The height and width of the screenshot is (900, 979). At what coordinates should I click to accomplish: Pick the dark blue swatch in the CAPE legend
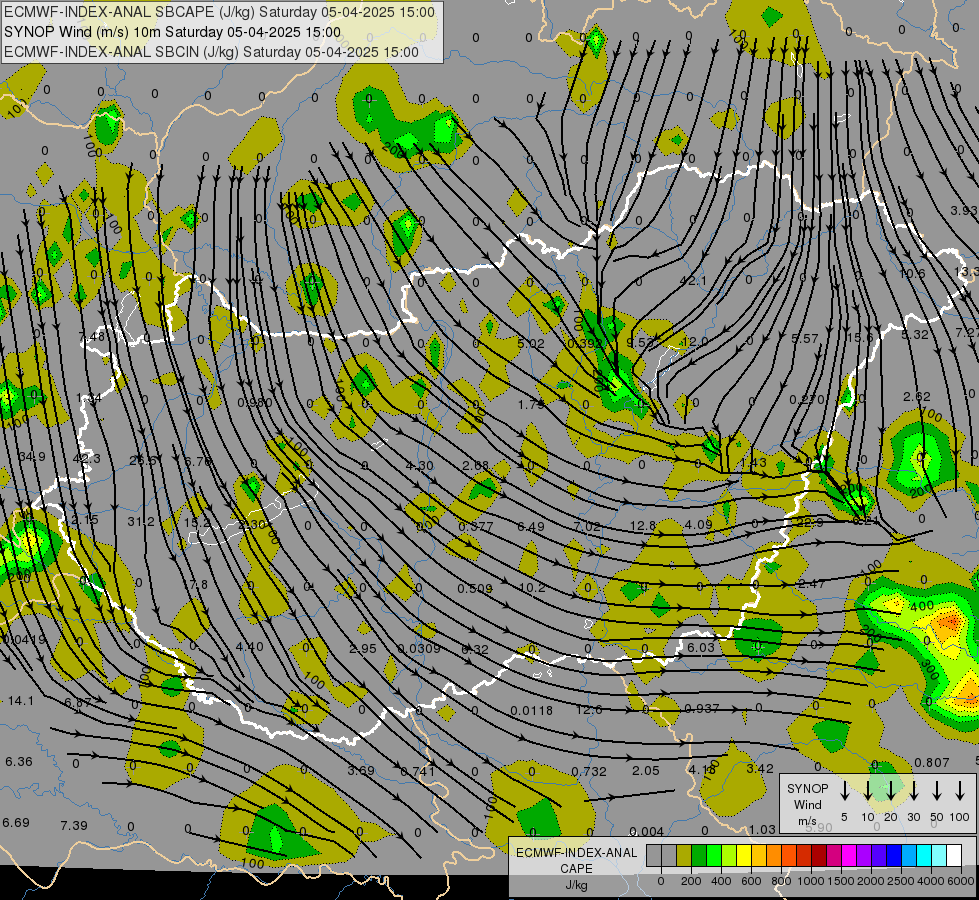pos(894,856)
